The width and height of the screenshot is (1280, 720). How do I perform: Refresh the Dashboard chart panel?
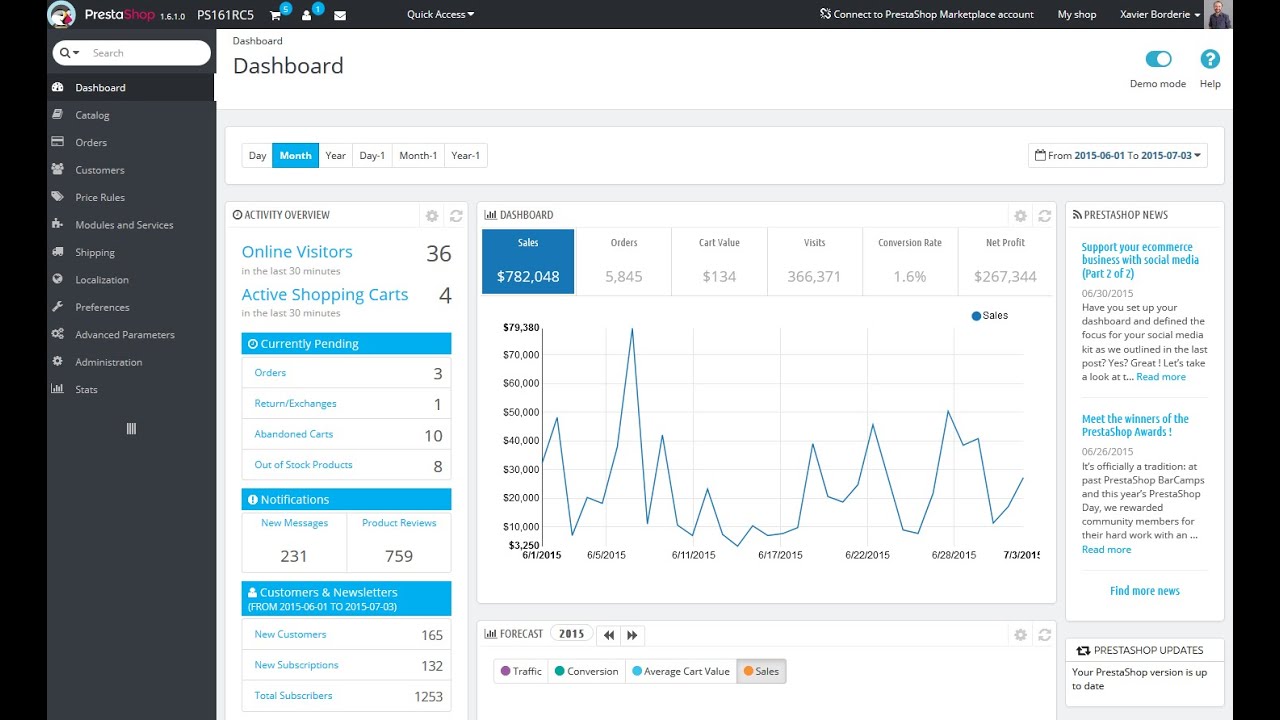(1044, 216)
